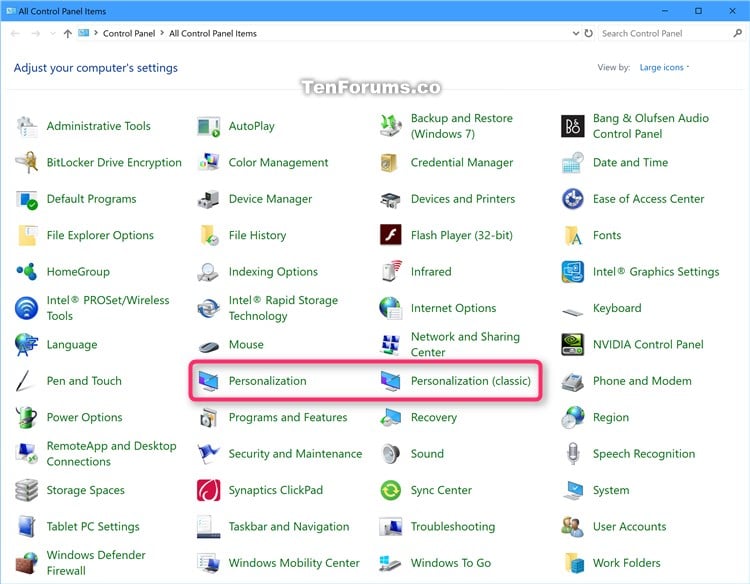Go forward with the Forward arrow
750x584 pixels.
tap(35, 33)
